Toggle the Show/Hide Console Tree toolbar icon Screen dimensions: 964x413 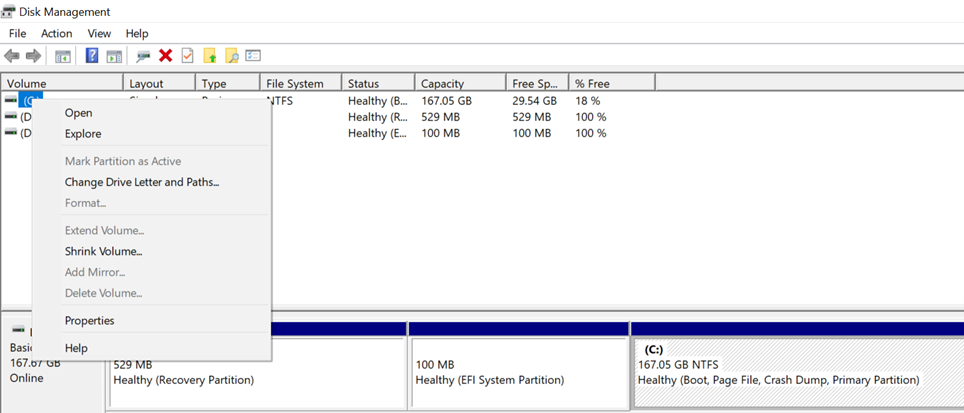pos(63,56)
